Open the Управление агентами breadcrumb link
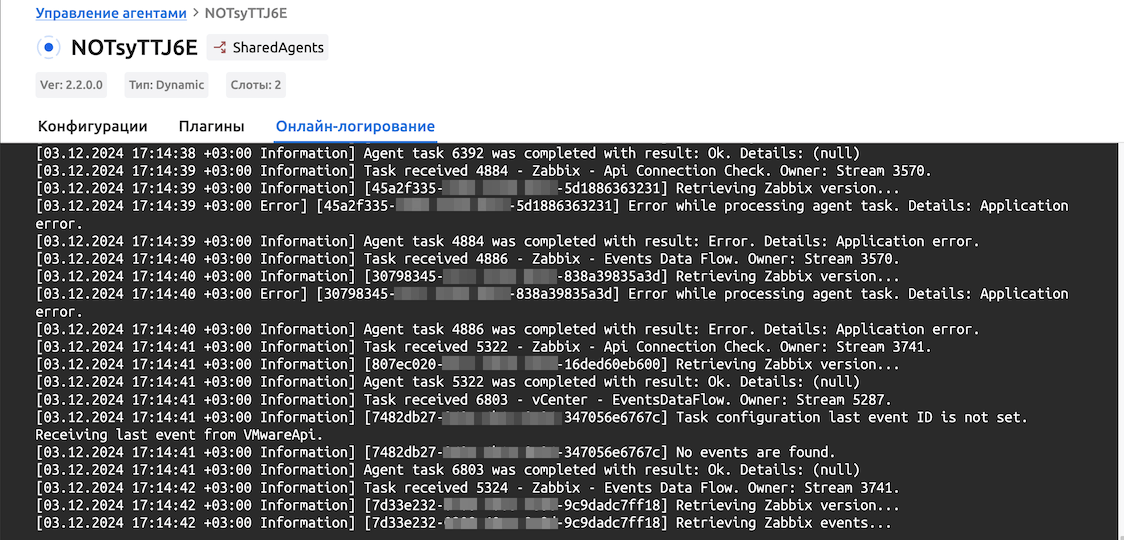The height and width of the screenshot is (540, 1124). click(111, 14)
